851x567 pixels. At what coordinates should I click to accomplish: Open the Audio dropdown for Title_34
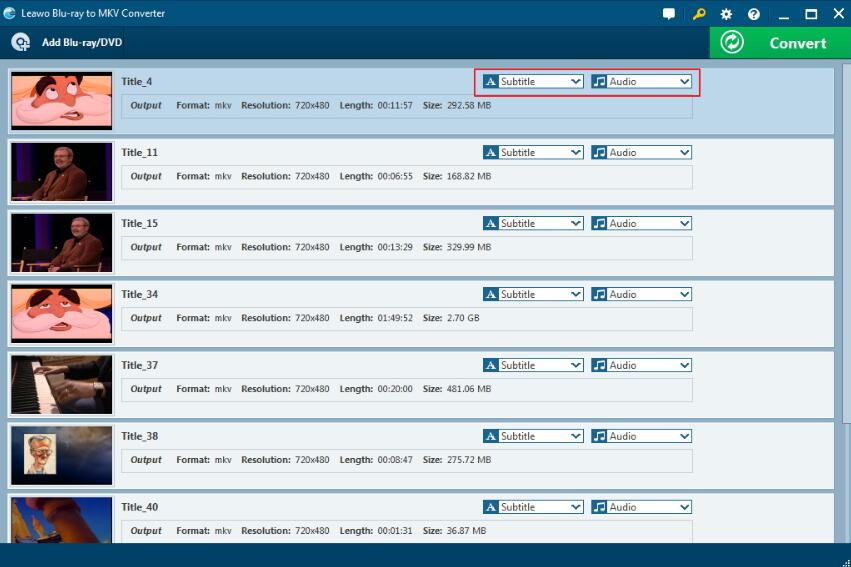tap(642, 294)
